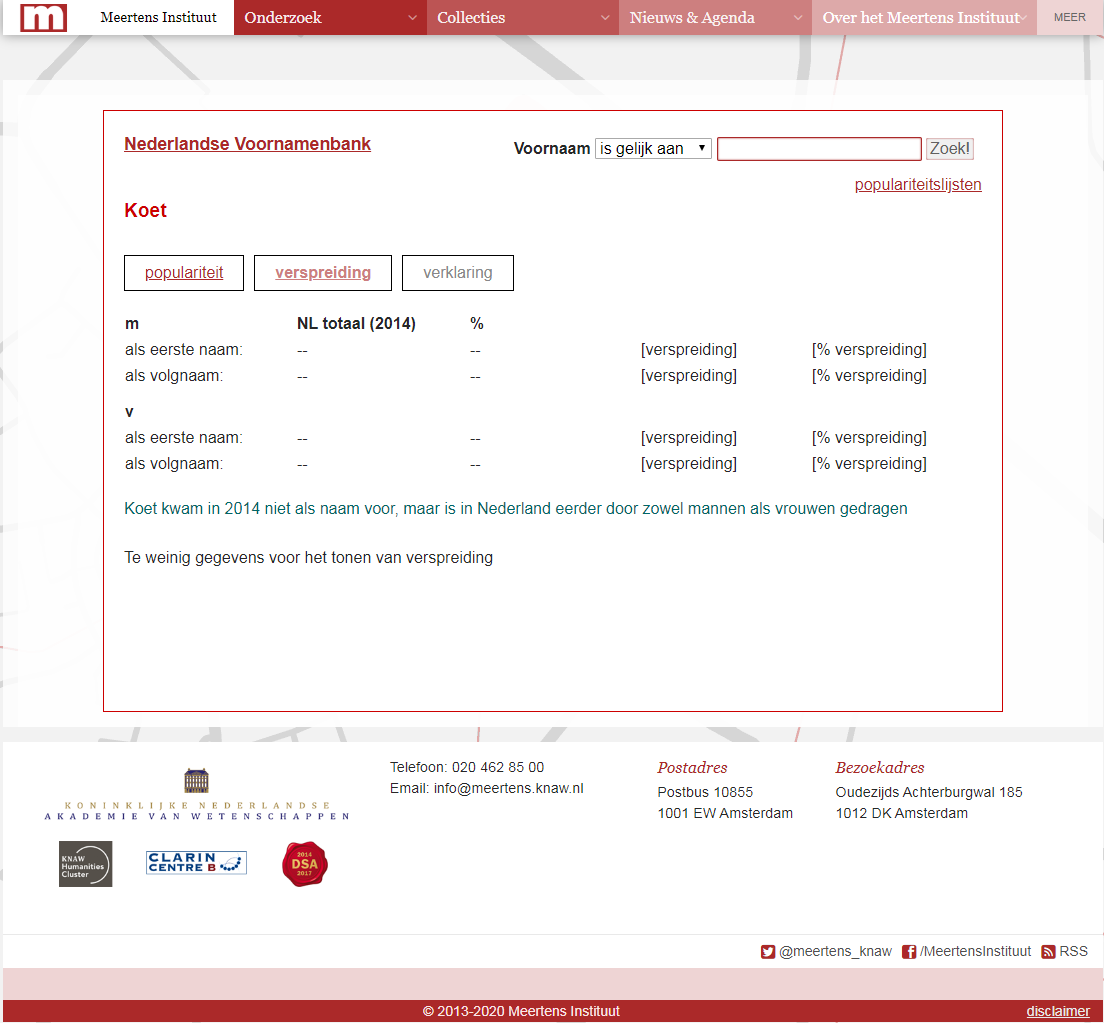Expand the Over het Meertens Instituut chevron
This screenshot has height=1023, width=1104.
coord(1023,18)
